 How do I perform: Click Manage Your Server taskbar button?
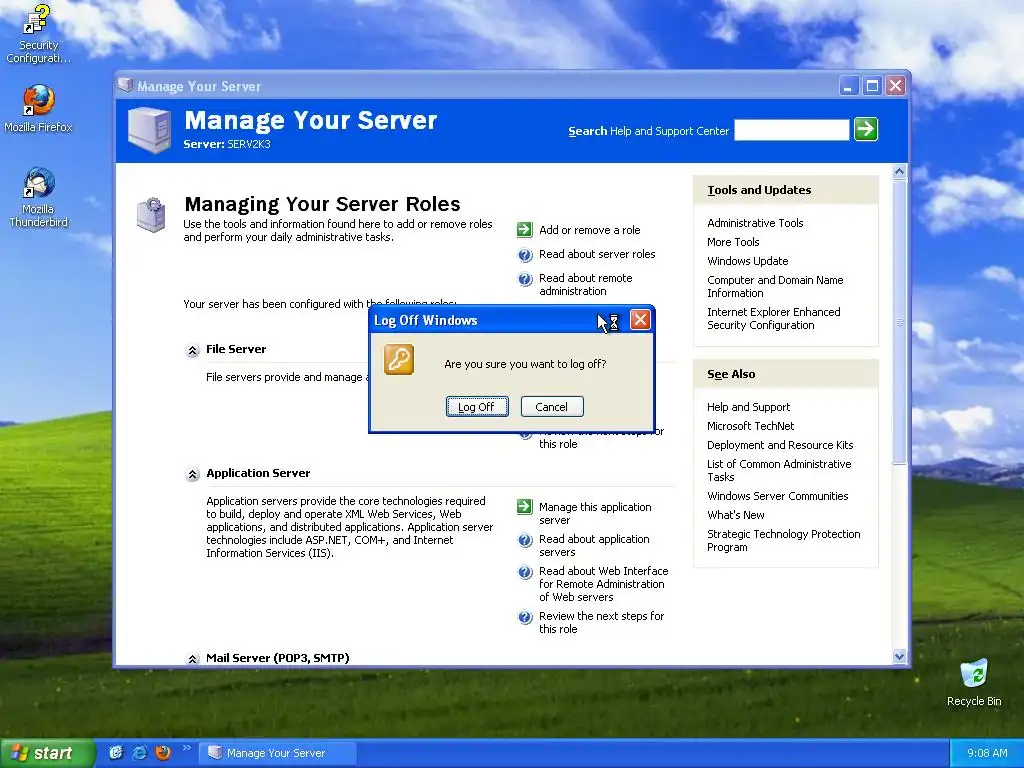coord(278,753)
